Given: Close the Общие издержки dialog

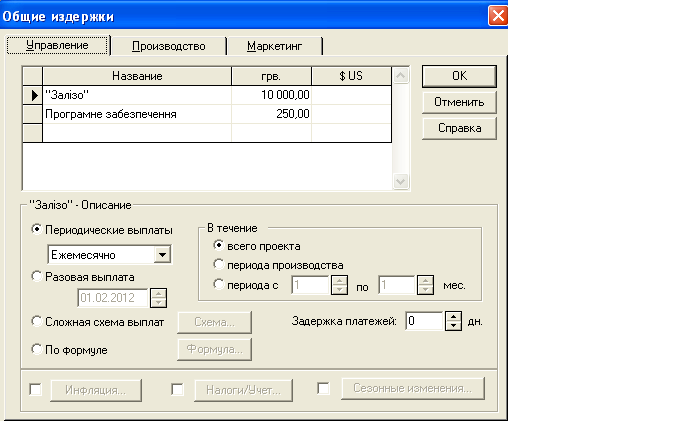Looking at the screenshot, I should (x=498, y=16).
